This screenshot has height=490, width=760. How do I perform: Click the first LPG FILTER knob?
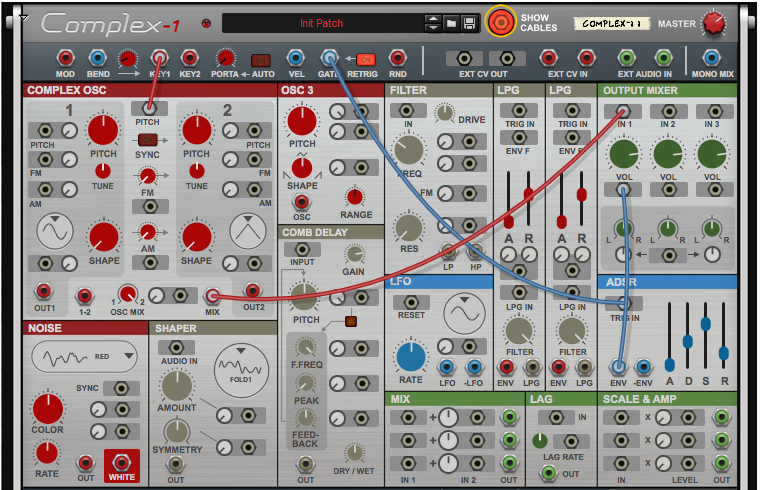[519, 331]
